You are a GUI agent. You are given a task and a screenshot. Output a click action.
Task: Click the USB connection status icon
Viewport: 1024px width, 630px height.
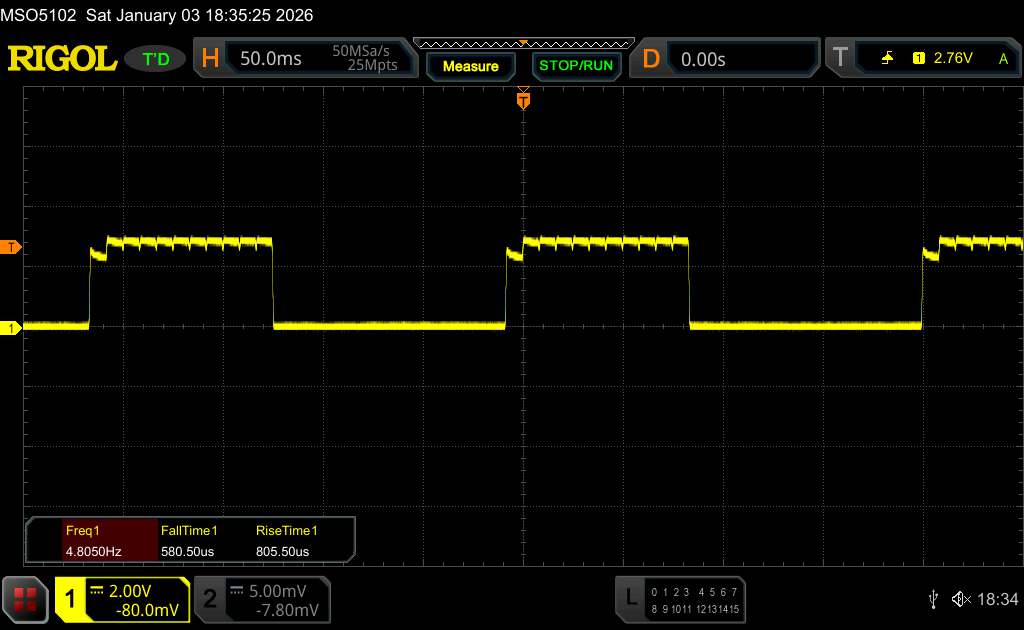pyautogui.click(x=933, y=598)
